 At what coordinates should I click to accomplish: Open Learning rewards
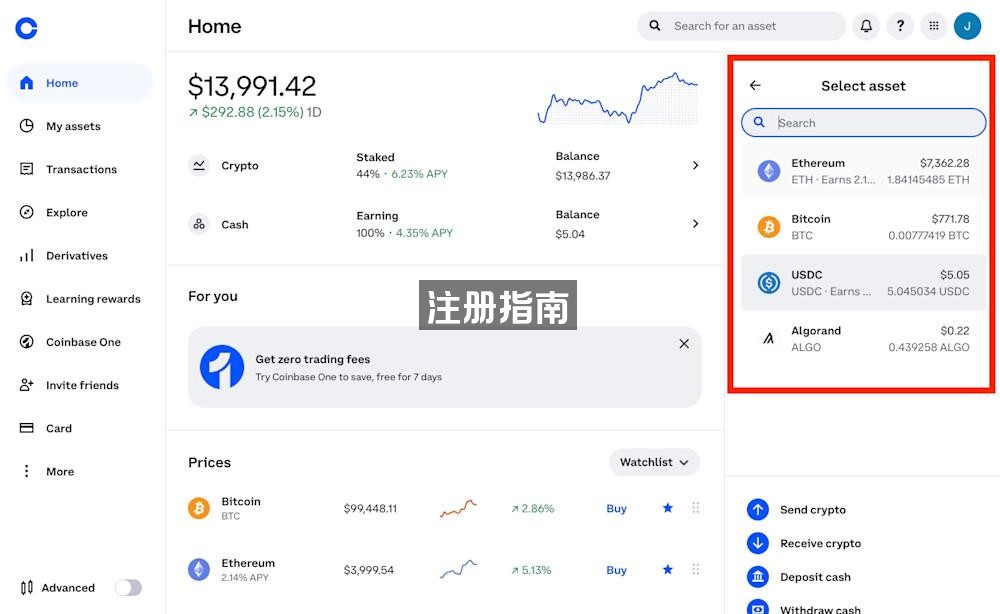93,299
